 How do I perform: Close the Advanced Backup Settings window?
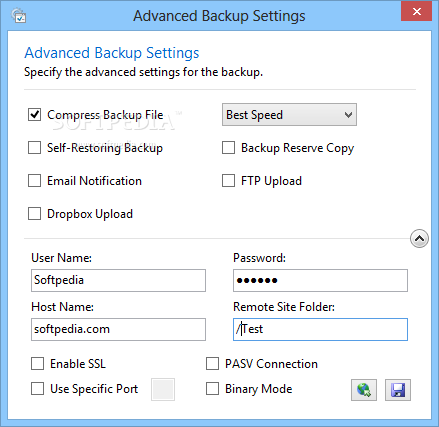pos(417,12)
